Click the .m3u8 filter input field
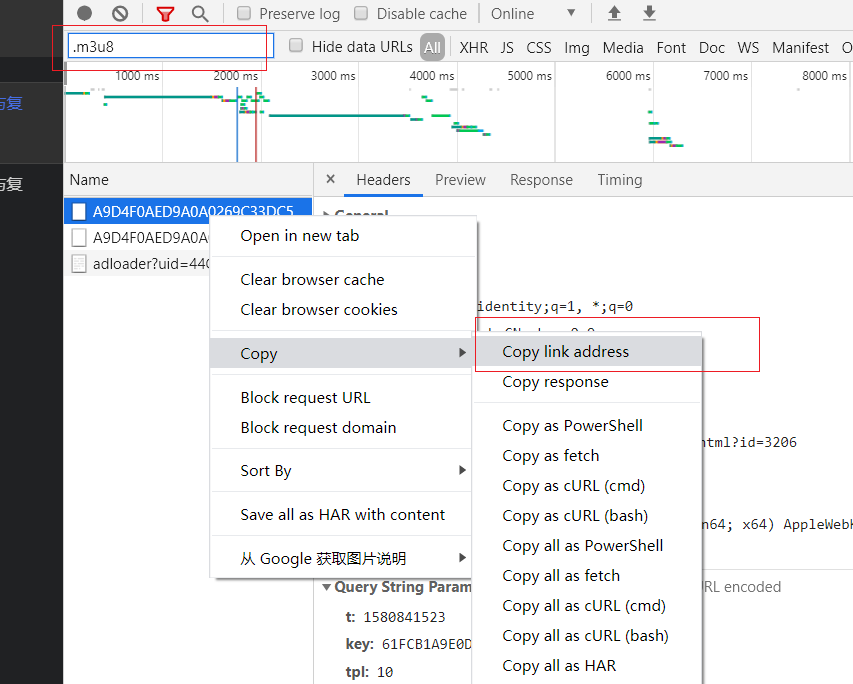Image resolution: width=853 pixels, height=684 pixels. (x=170, y=46)
